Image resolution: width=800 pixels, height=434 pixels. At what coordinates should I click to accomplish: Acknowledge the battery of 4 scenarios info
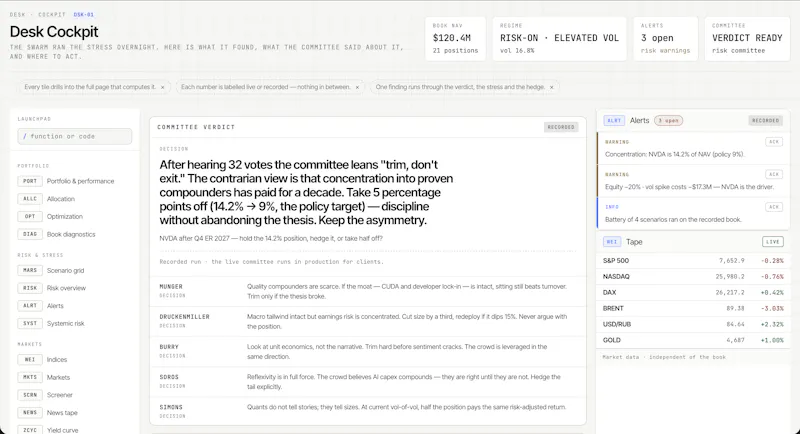pos(773,207)
